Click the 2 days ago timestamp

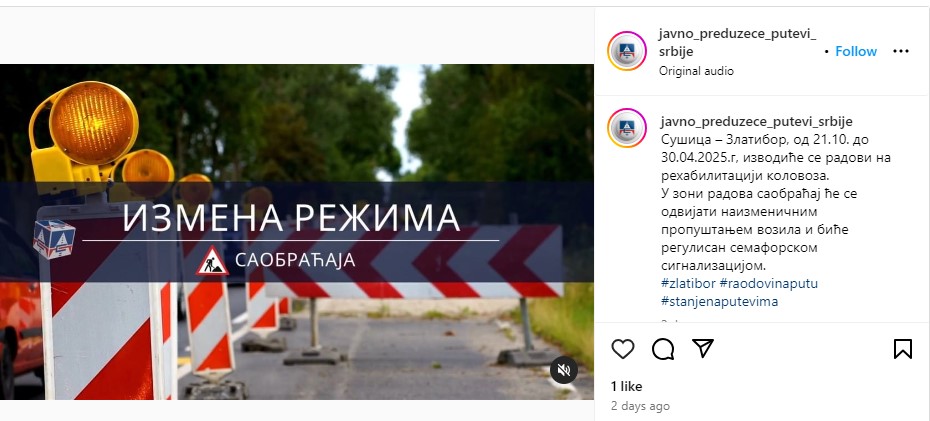point(640,406)
